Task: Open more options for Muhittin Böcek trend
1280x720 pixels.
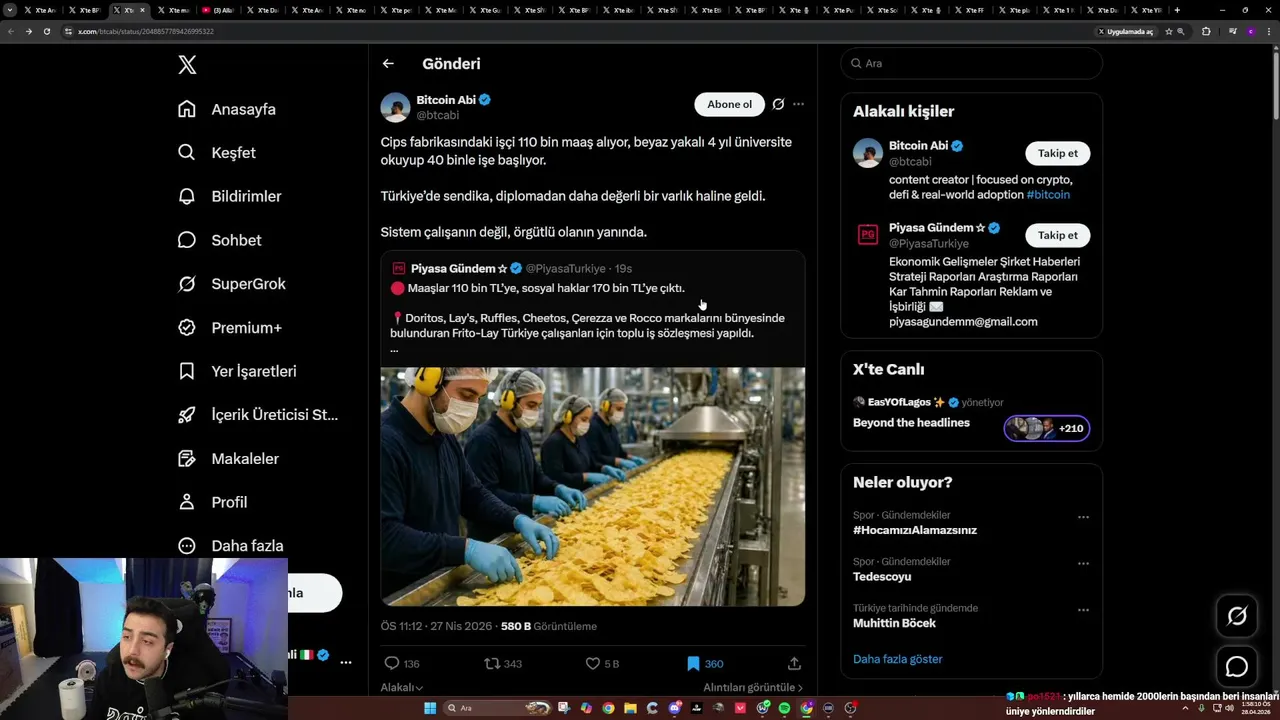Action: tap(1083, 610)
